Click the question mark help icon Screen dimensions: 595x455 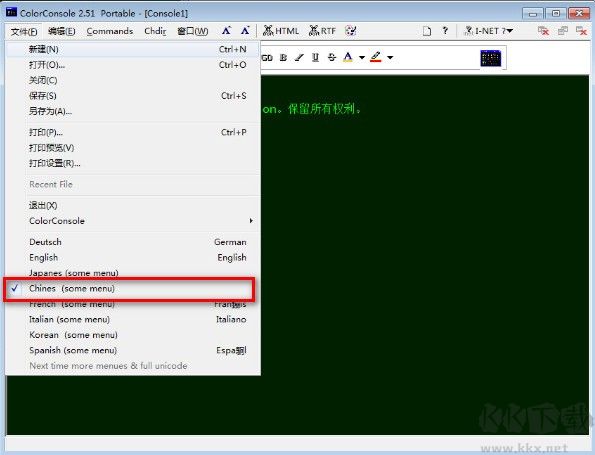445,31
